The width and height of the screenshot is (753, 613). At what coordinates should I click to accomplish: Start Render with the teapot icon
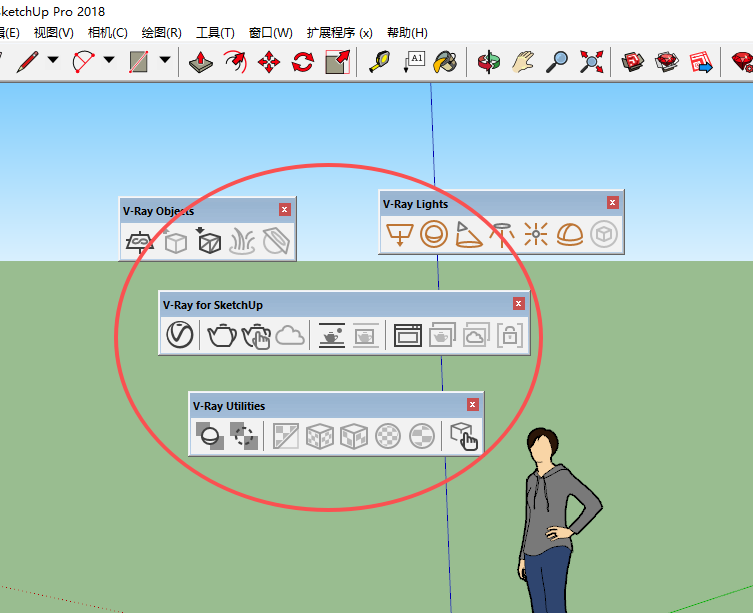coord(222,335)
